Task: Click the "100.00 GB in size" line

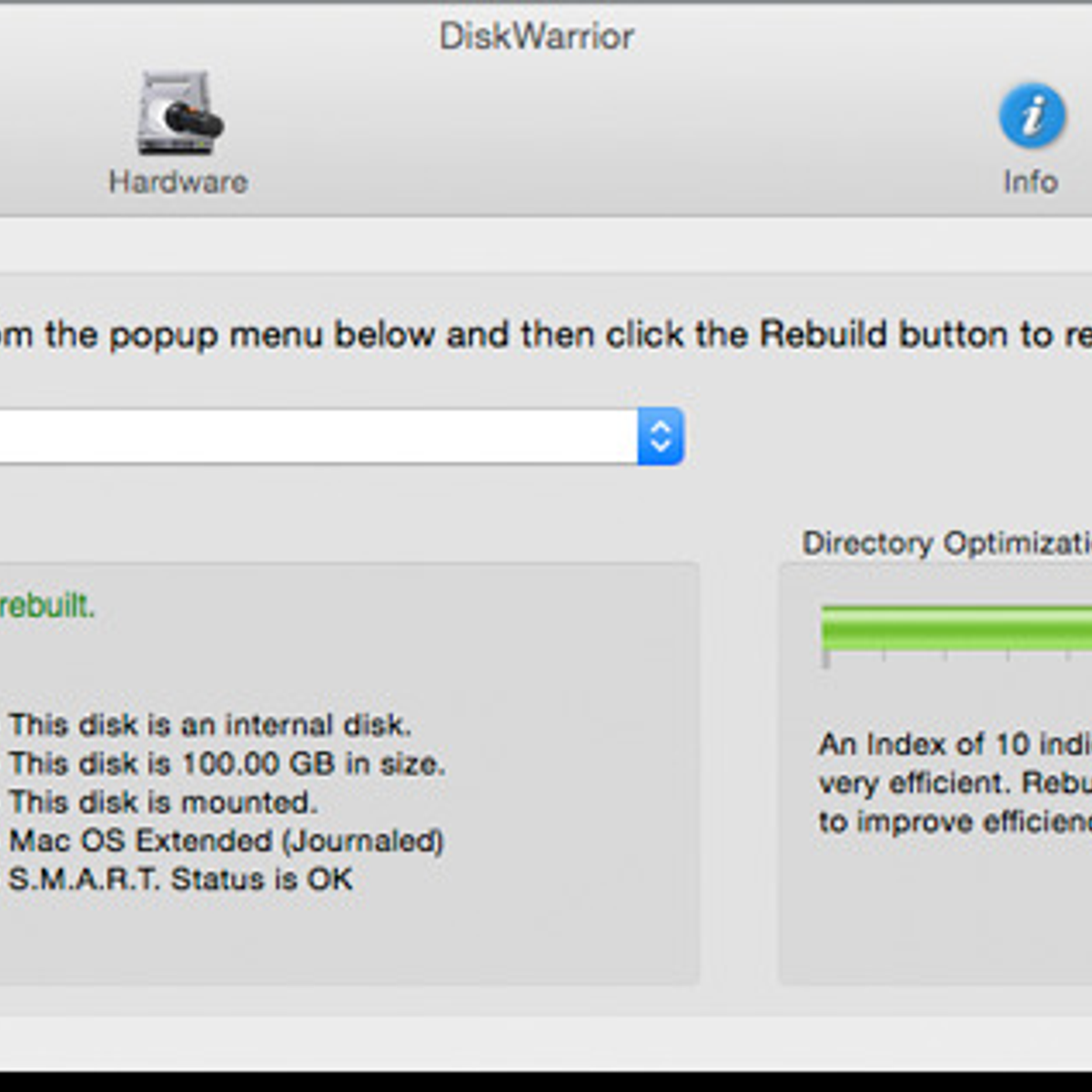Action: 227,763
